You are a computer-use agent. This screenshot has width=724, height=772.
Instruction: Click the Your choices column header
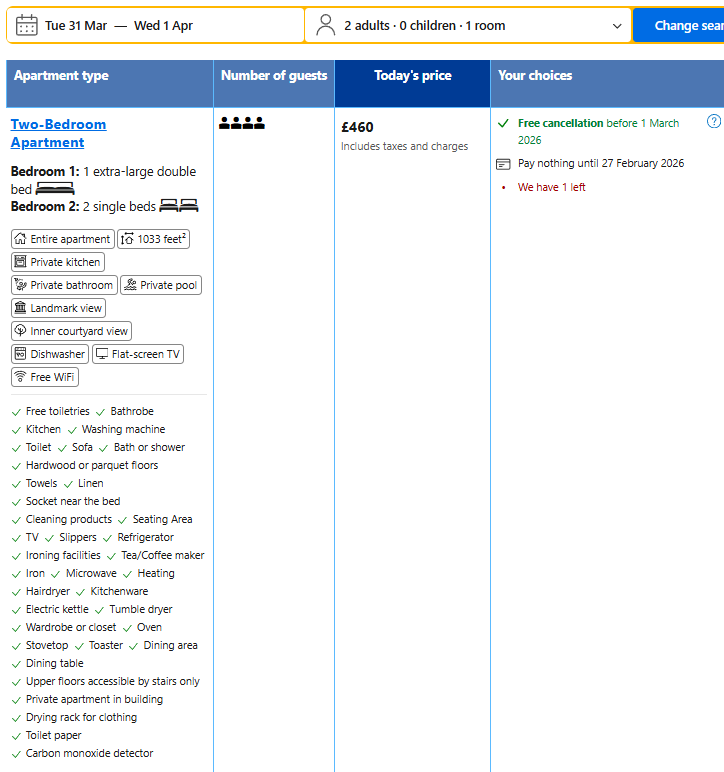click(x=607, y=83)
